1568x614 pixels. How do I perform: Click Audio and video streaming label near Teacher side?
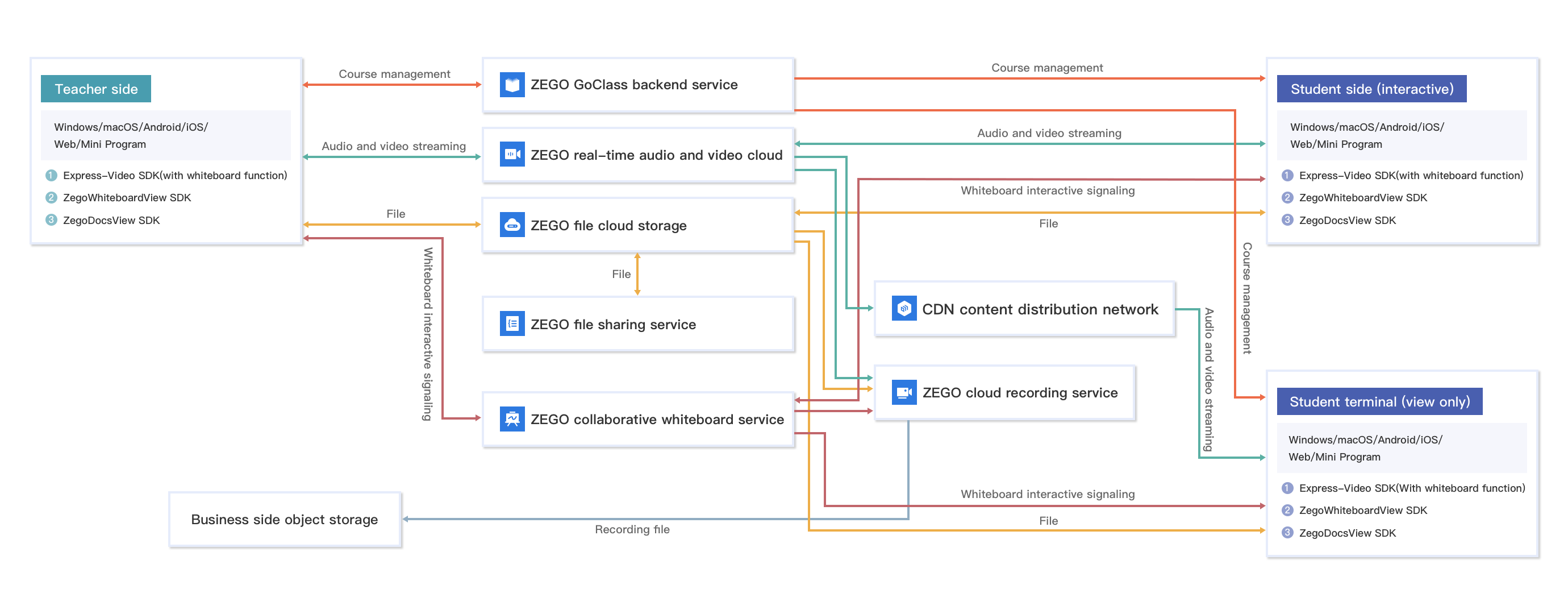point(394,146)
